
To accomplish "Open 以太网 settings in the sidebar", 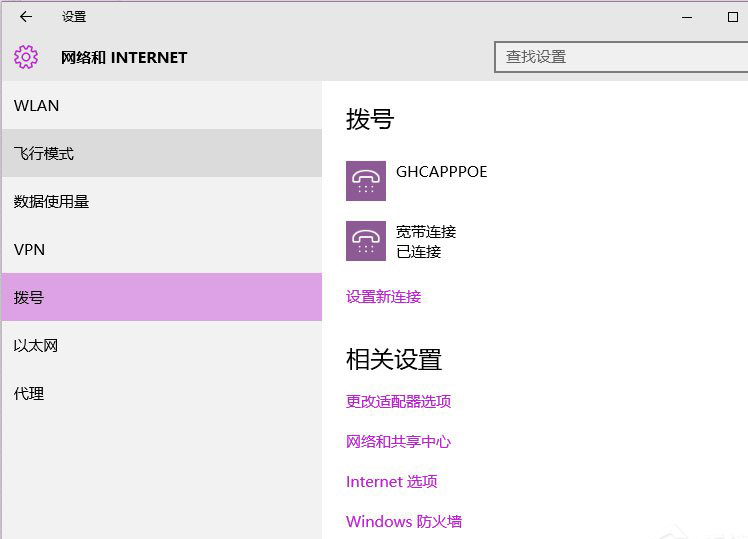I will click(36, 346).
